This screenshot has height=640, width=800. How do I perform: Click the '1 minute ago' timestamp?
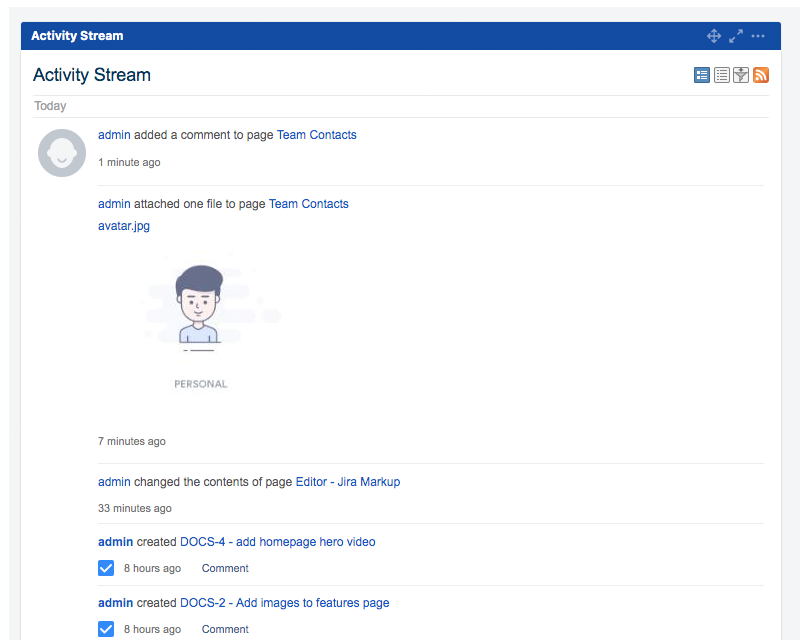pyautogui.click(x=129, y=162)
